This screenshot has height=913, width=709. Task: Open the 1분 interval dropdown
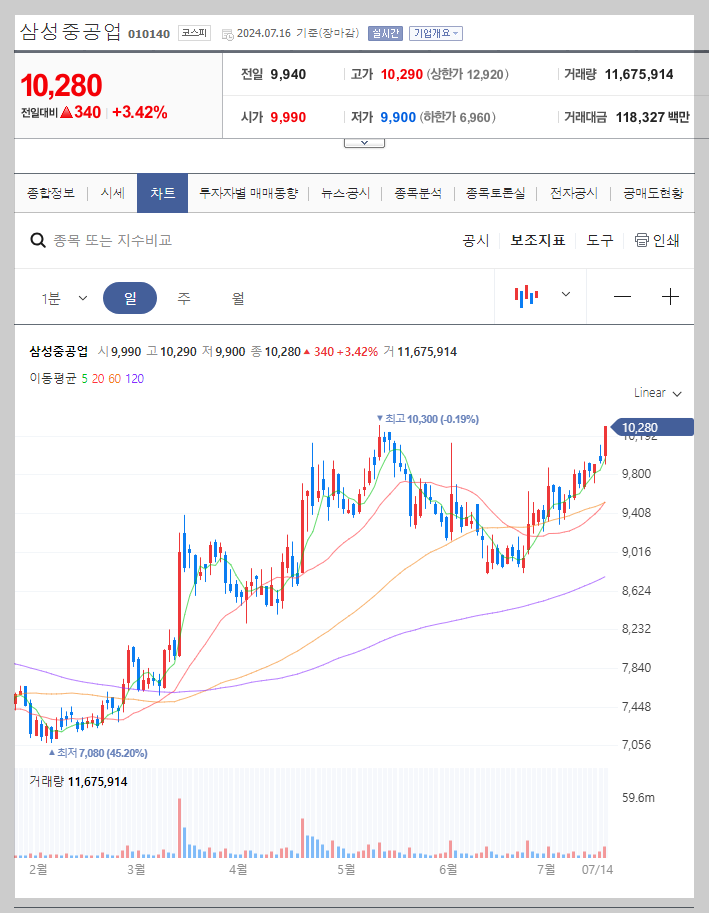(64, 298)
